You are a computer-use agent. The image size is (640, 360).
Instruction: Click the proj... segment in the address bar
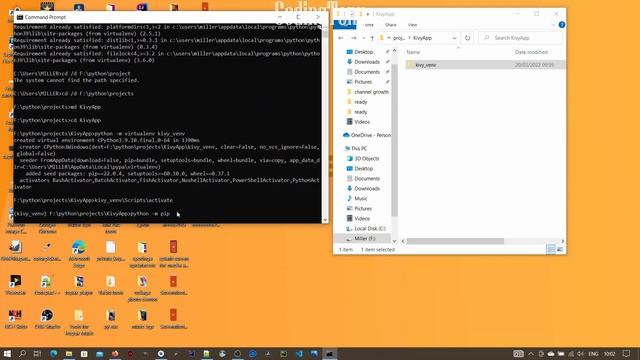pyautogui.click(x=398, y=38)
